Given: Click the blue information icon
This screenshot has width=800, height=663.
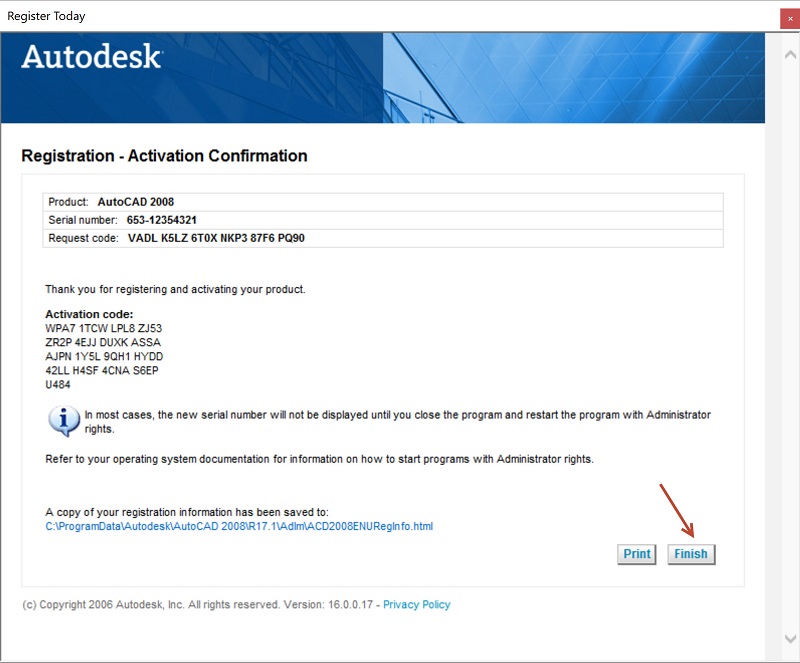Looking at the screenshot, I should pyautogui.click(x=63, y=420).
